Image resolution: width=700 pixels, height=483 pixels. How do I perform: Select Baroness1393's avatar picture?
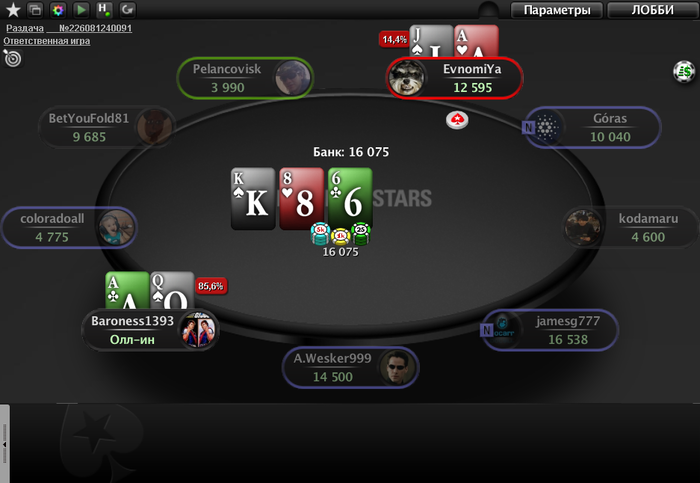[199, 330]
